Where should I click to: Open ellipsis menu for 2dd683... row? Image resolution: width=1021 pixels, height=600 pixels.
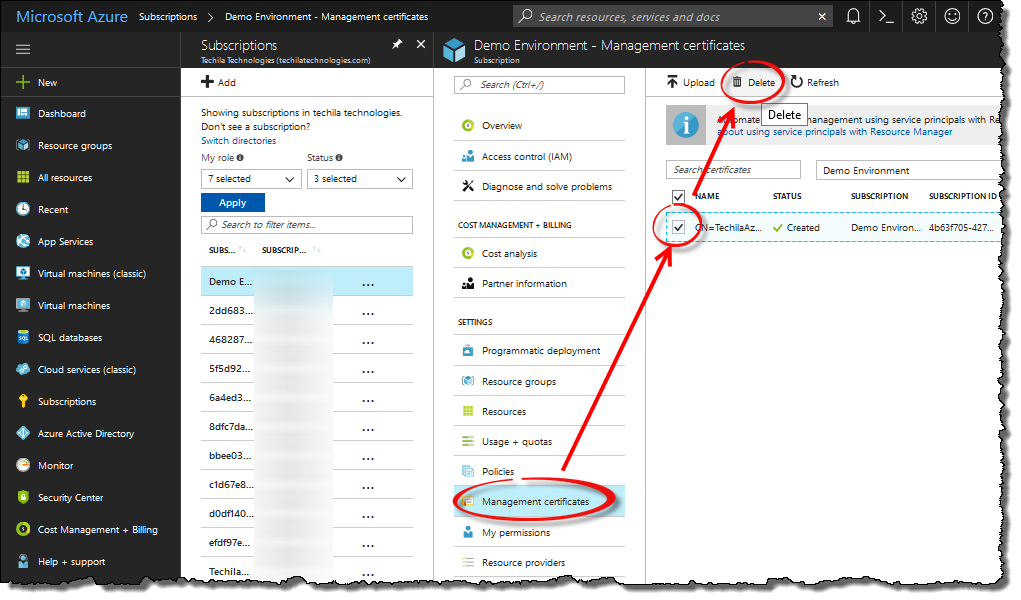(x=368, y=313)
